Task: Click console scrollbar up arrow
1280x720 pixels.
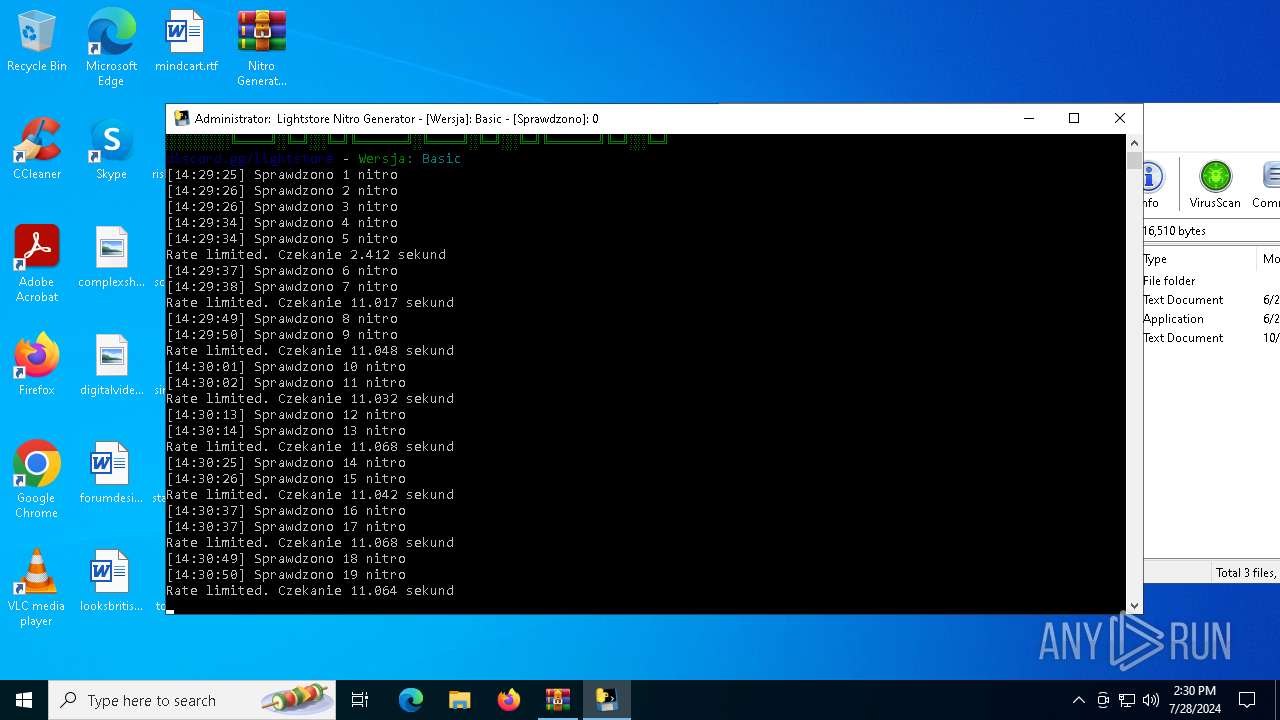Action: click(x=1134, y=142)
